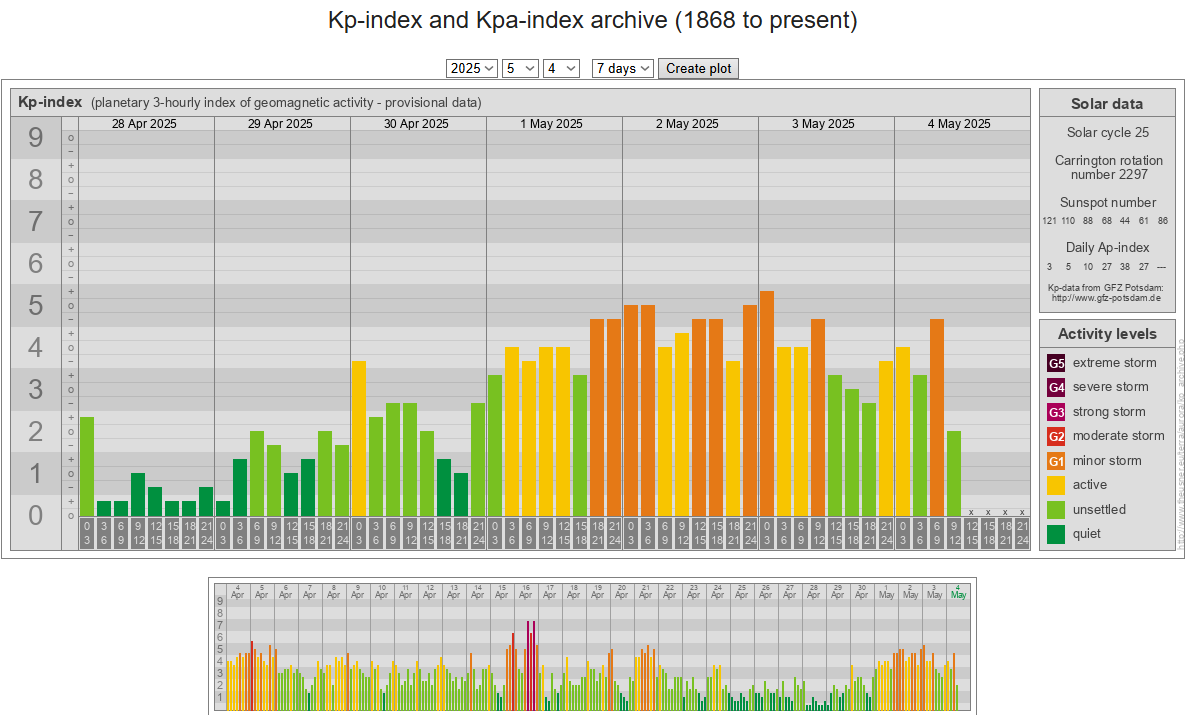
Task: Click 'Kp-data from GFZ Potsdam:' text
Action: (x=1106, y=288)
